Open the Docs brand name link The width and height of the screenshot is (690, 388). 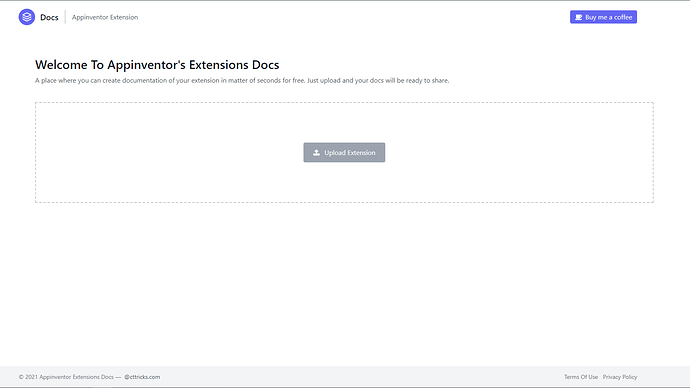click(49, 17)
